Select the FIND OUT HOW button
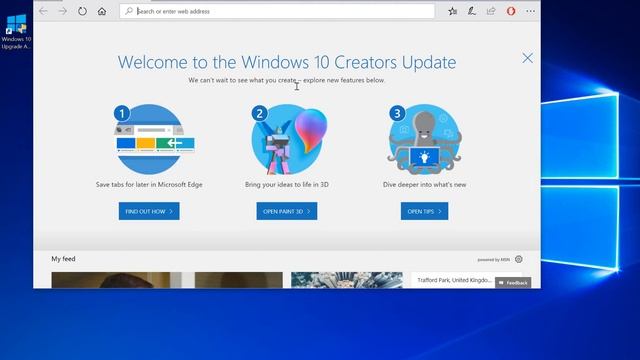The image size is (640, 360). click(149, 211)
